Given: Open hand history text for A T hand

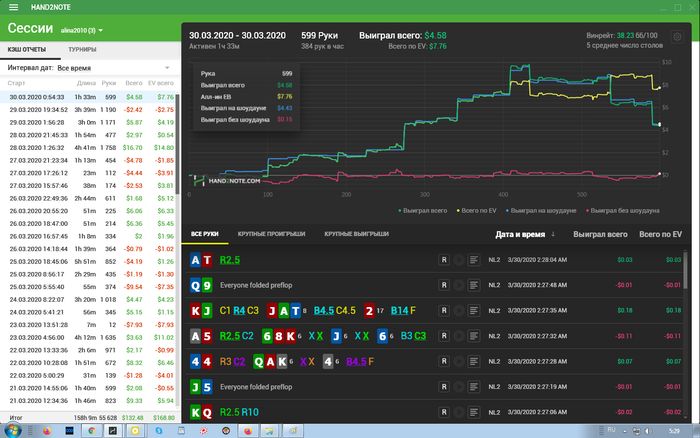Looking at the screenshot, I should (474, 260).
